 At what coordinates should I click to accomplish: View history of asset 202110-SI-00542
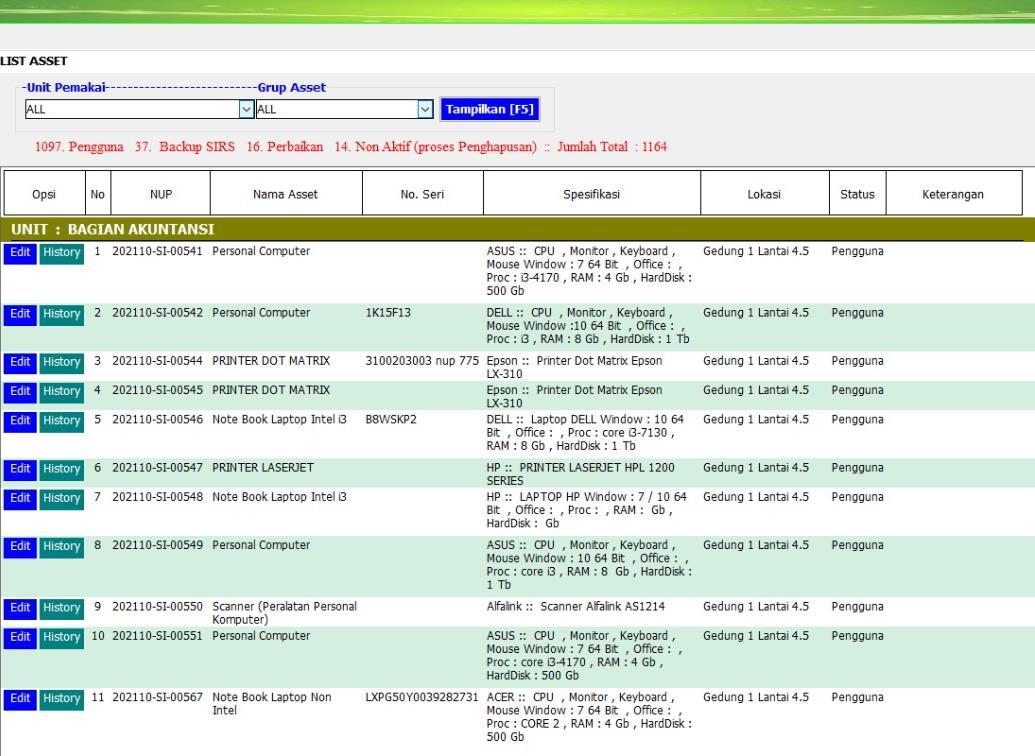[61, 314]
